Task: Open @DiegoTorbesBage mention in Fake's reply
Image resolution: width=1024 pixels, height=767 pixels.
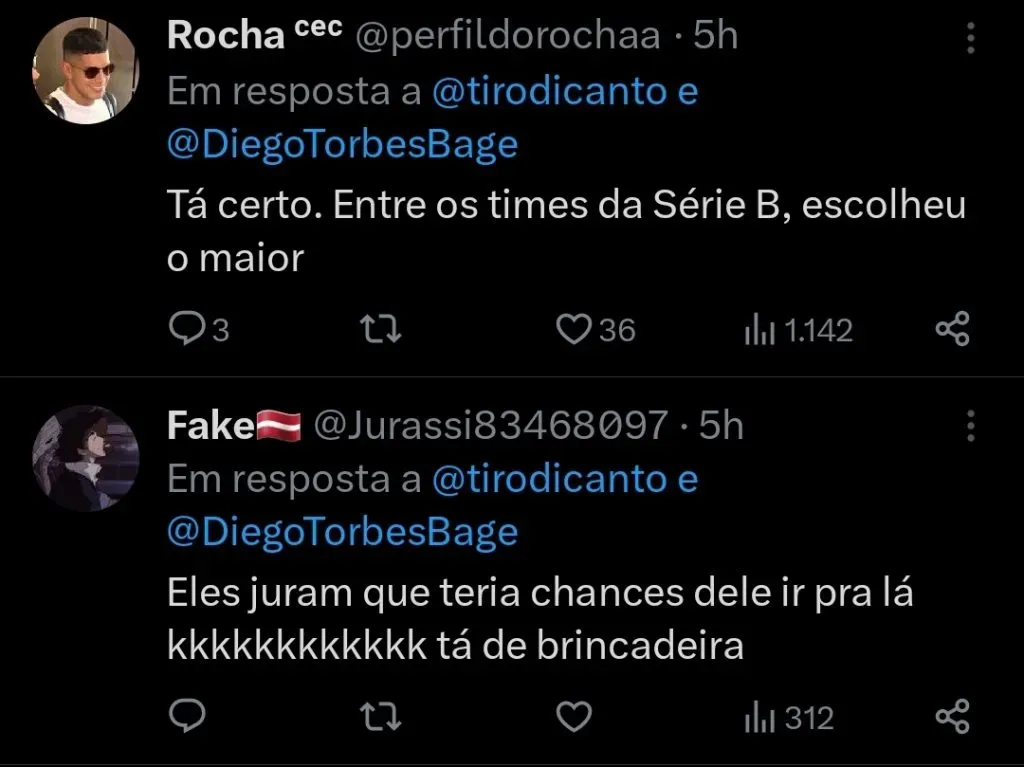Action: pos(342,532)
